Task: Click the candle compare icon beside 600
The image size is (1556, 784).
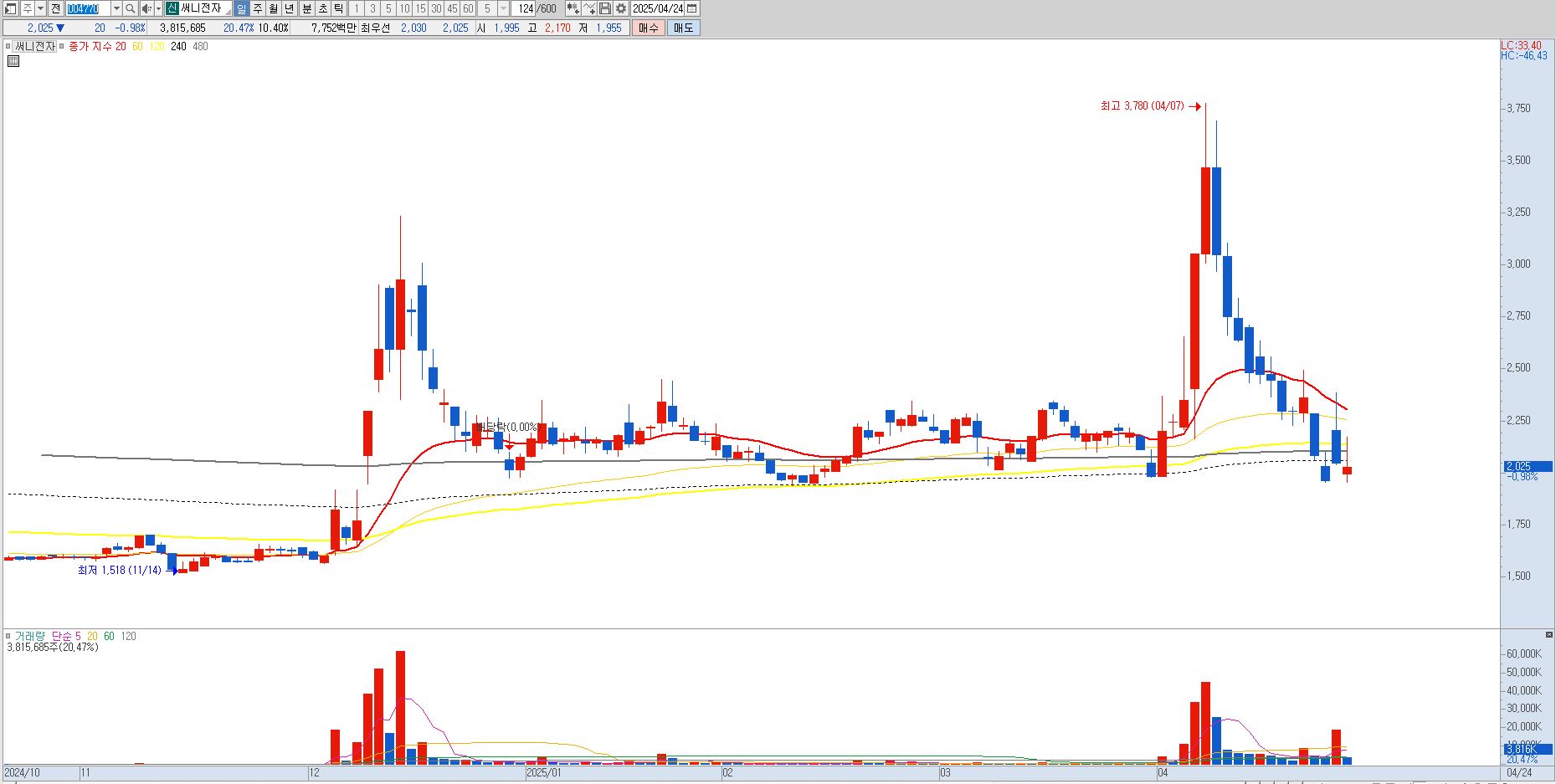Action: coord(573,8)
